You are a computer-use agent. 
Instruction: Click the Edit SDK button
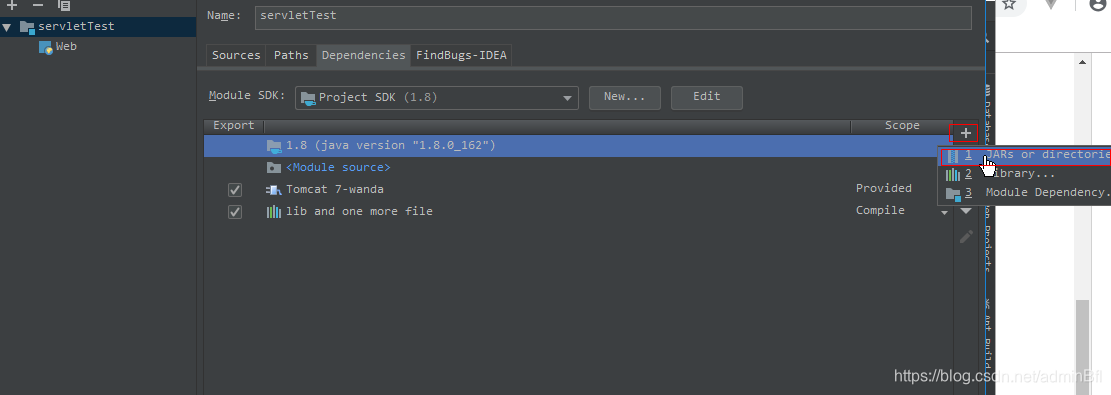click(706, 97)
